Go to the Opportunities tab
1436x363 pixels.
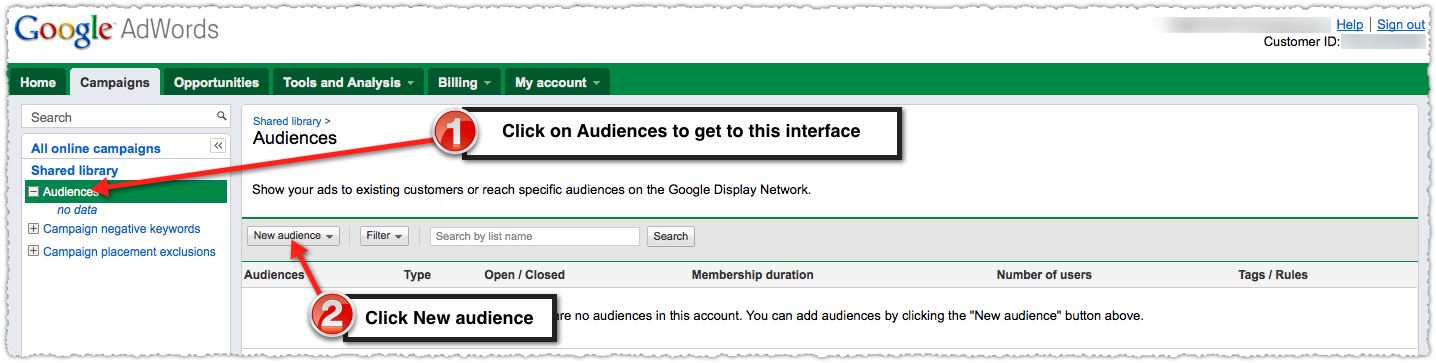coord(216,83)
